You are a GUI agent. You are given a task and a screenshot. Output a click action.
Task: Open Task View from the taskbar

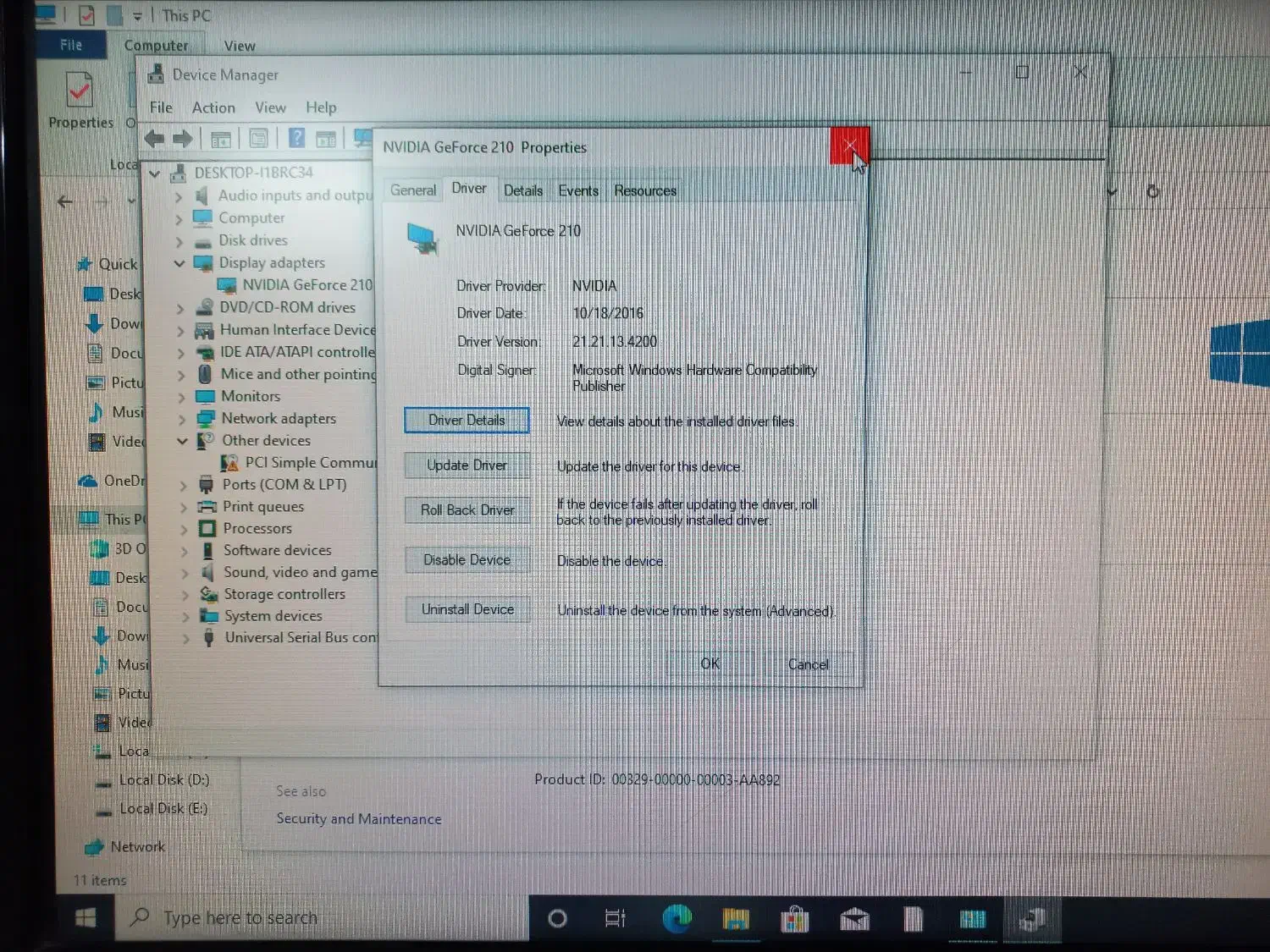pyautogui.click(x=616, y=918)
